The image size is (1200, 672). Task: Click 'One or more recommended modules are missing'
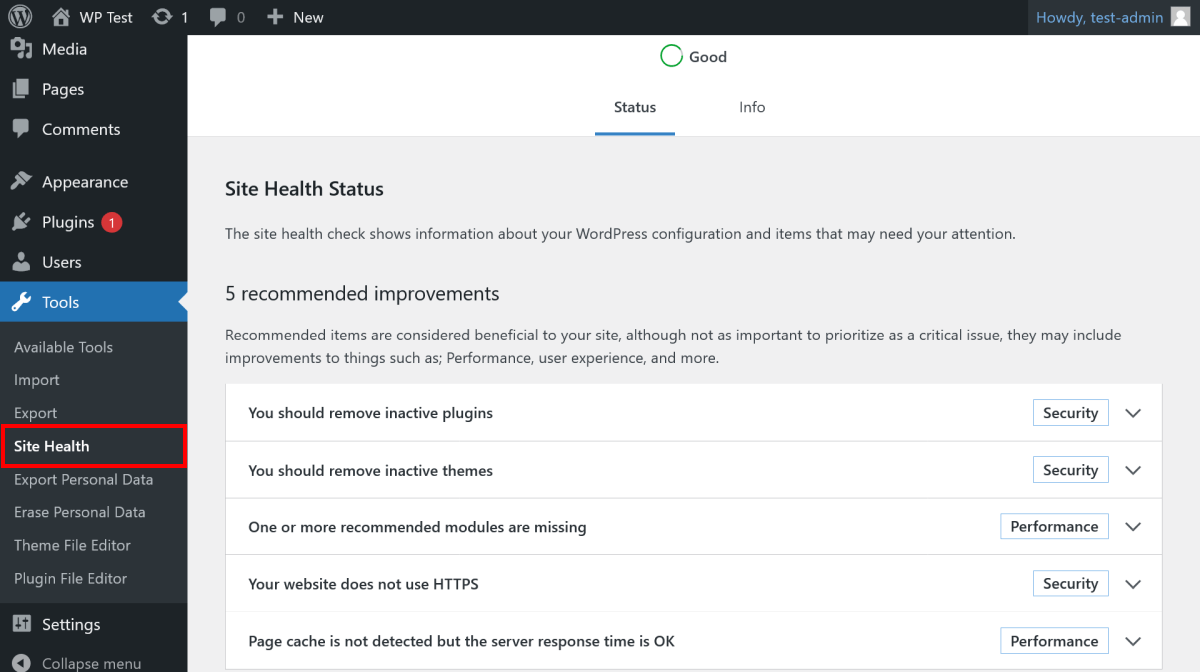[x=418, y=527]
